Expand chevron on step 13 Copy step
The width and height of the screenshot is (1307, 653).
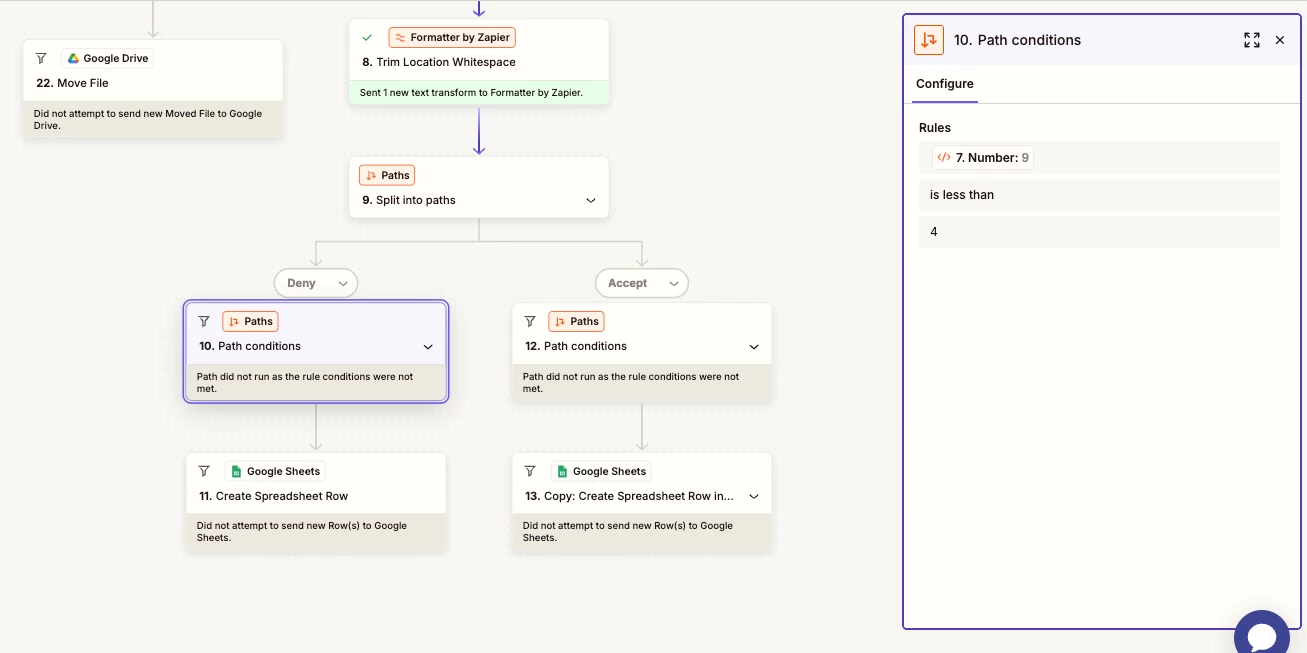[x=754, y=496]
